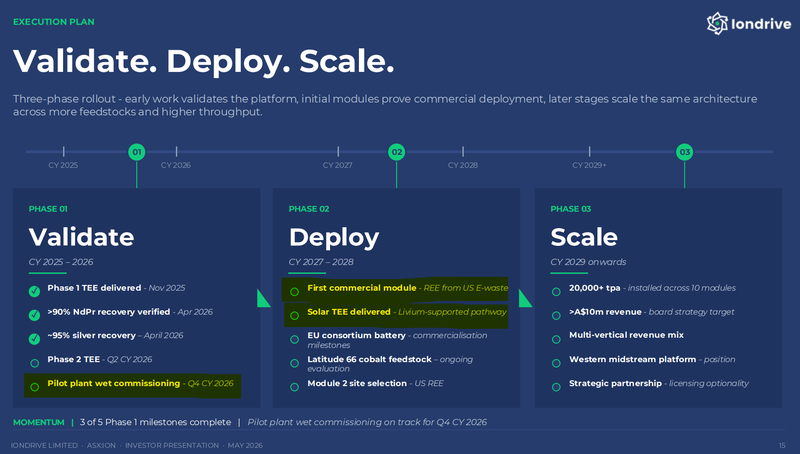Click the highlighted Solar TEE delivered text
Screen dimensions: 800x454
(x=348, y=312)
